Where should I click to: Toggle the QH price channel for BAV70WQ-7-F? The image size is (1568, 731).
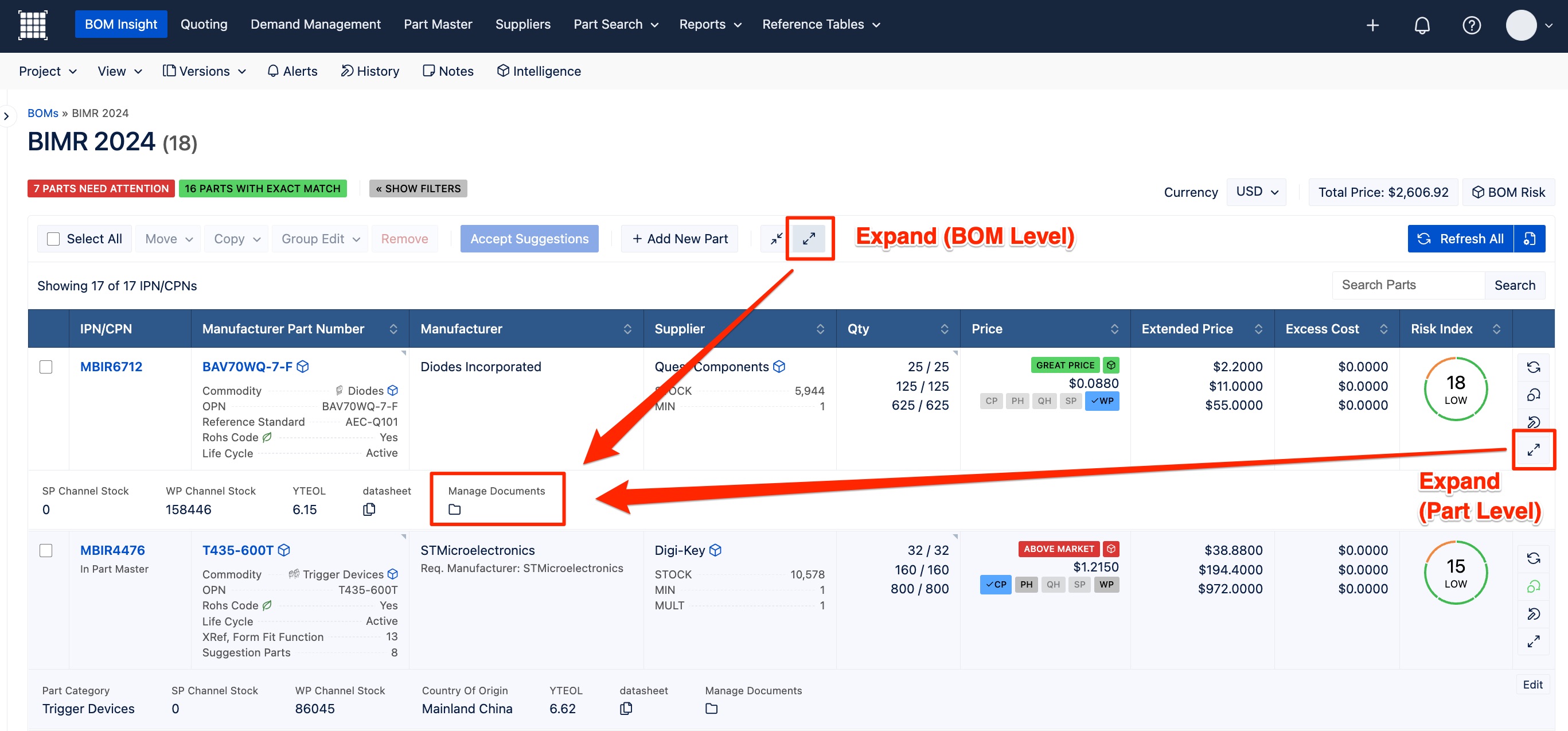[1044, 401]
